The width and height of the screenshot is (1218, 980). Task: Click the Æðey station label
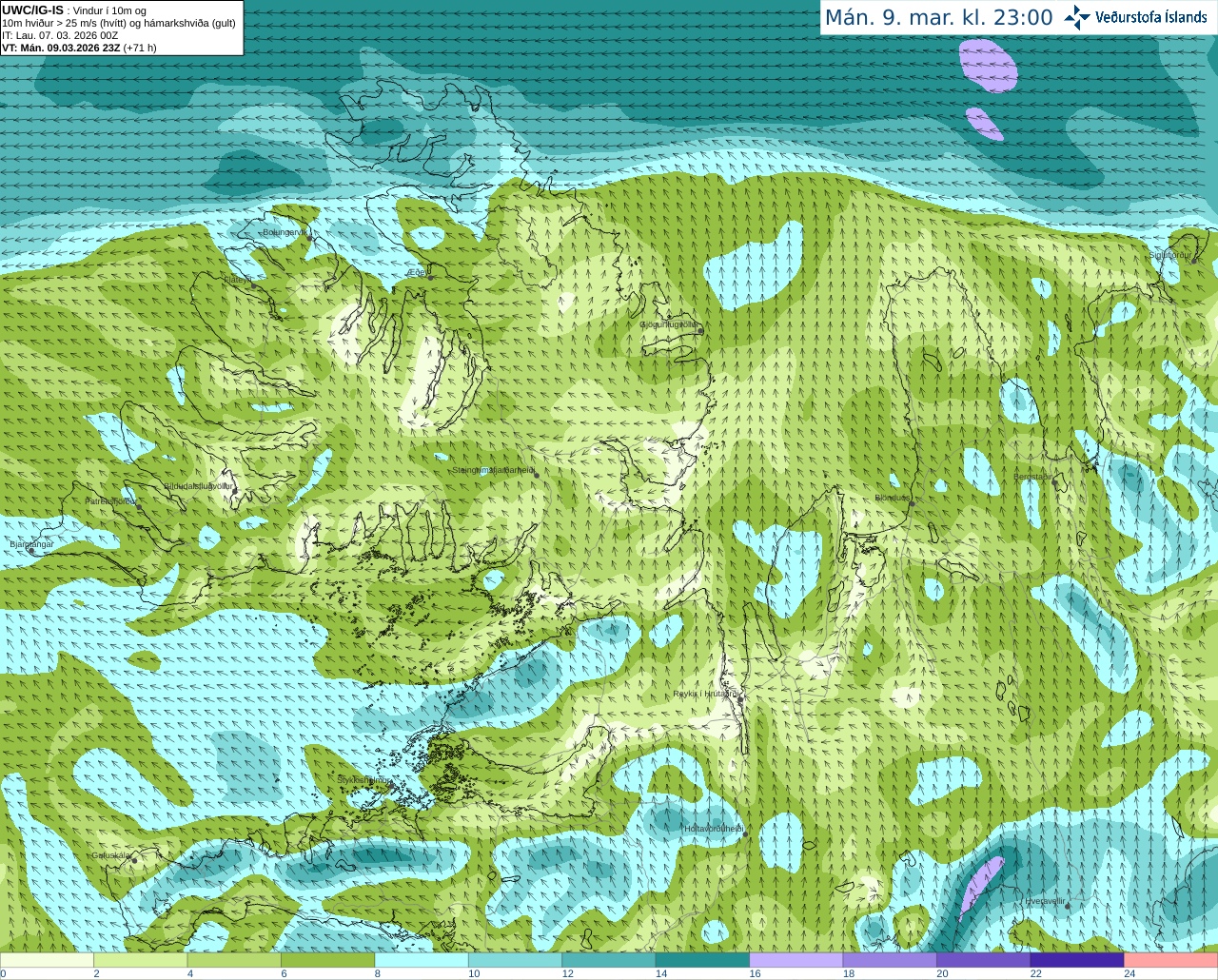[417, 272]
